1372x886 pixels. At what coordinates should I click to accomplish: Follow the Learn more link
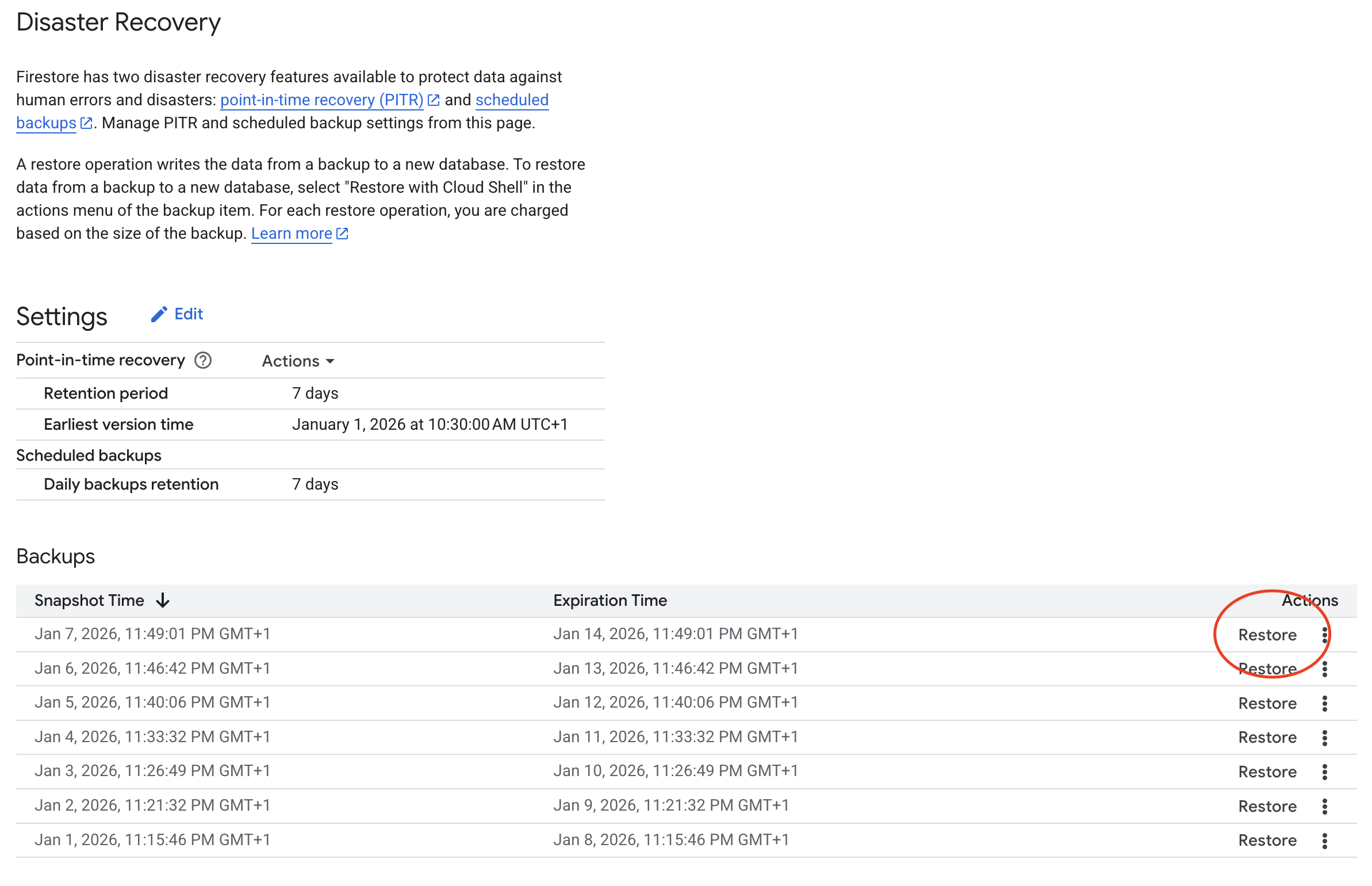(x=292, y=234)
